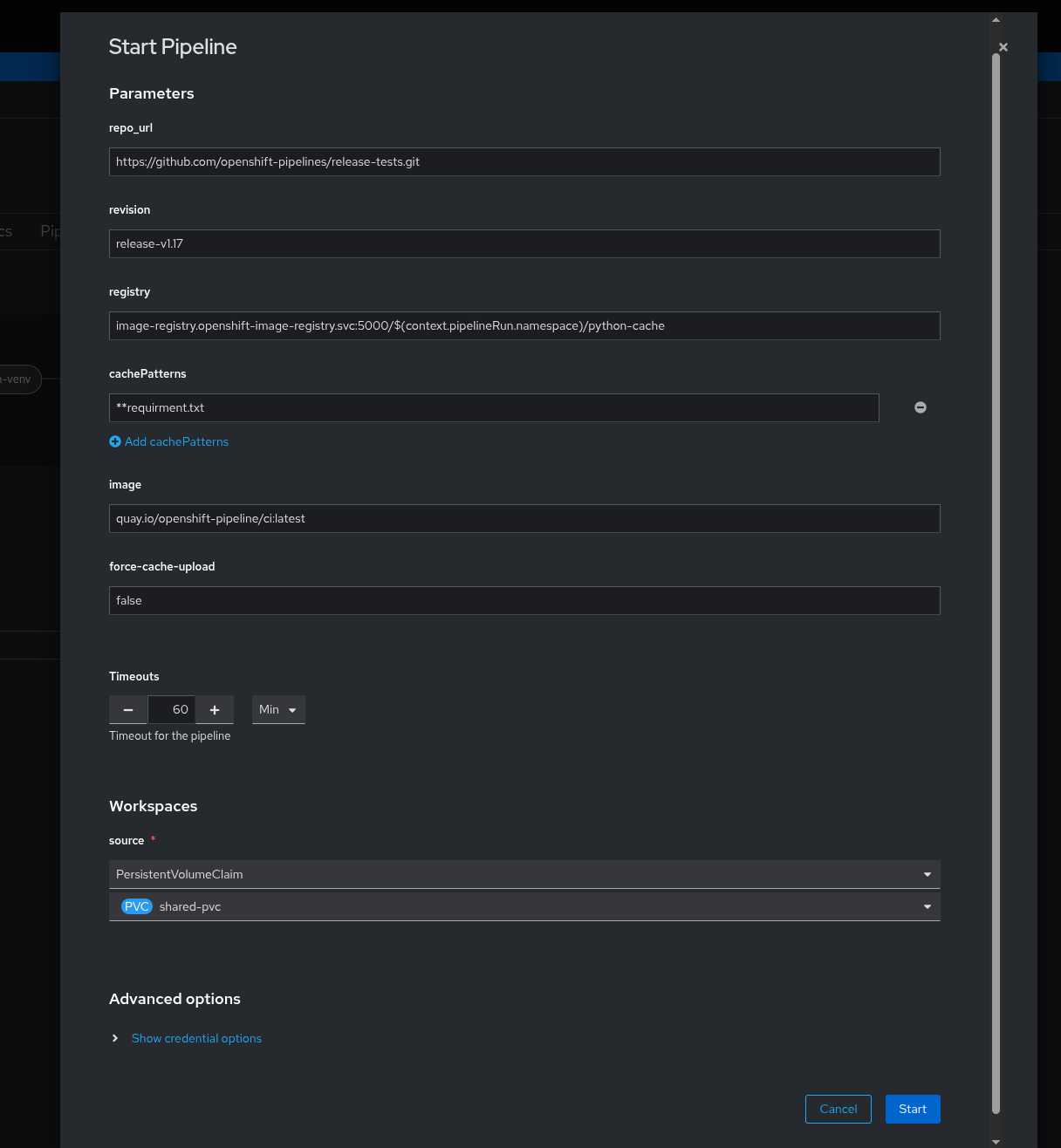Click the registry input field
Image resolution: width=1061 pixels, height=1148 pixels.
[x=524, y=325]
